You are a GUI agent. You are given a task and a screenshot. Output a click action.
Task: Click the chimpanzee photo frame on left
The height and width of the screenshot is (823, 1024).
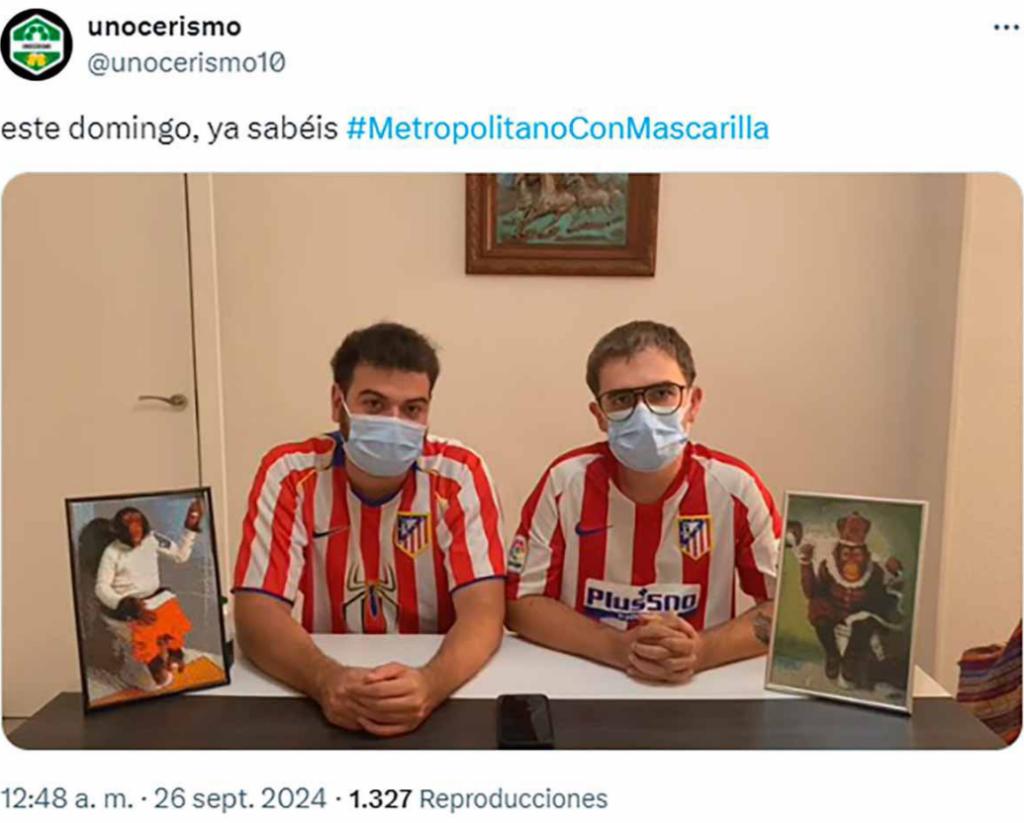point(148,597)
